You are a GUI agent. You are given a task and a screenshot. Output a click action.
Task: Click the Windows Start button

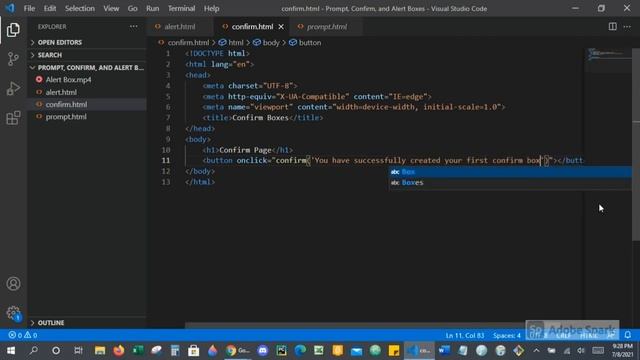[x=11, y=351]
